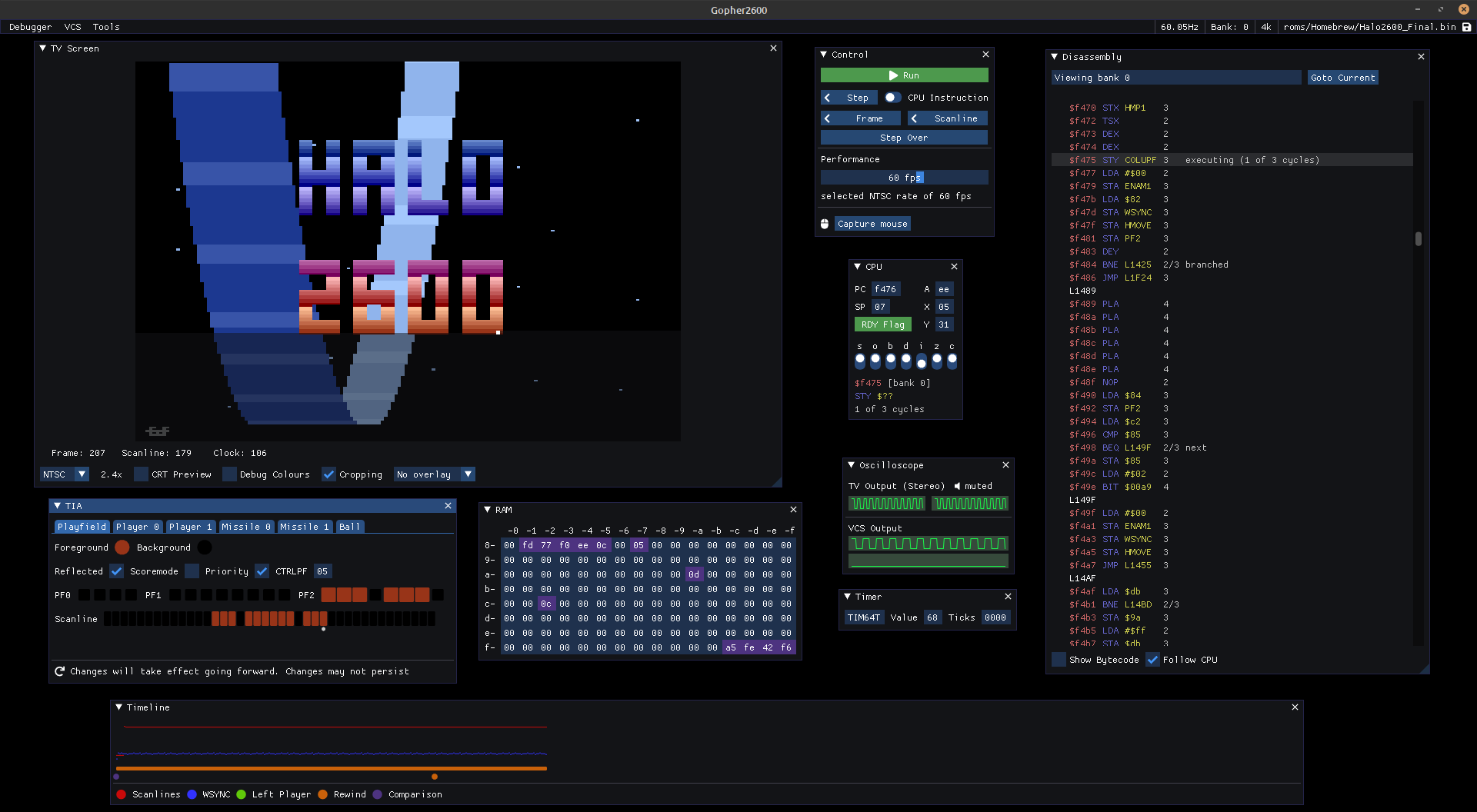
Task: Click the speaker icon next to muted
Action: click(x=958, y=486)
